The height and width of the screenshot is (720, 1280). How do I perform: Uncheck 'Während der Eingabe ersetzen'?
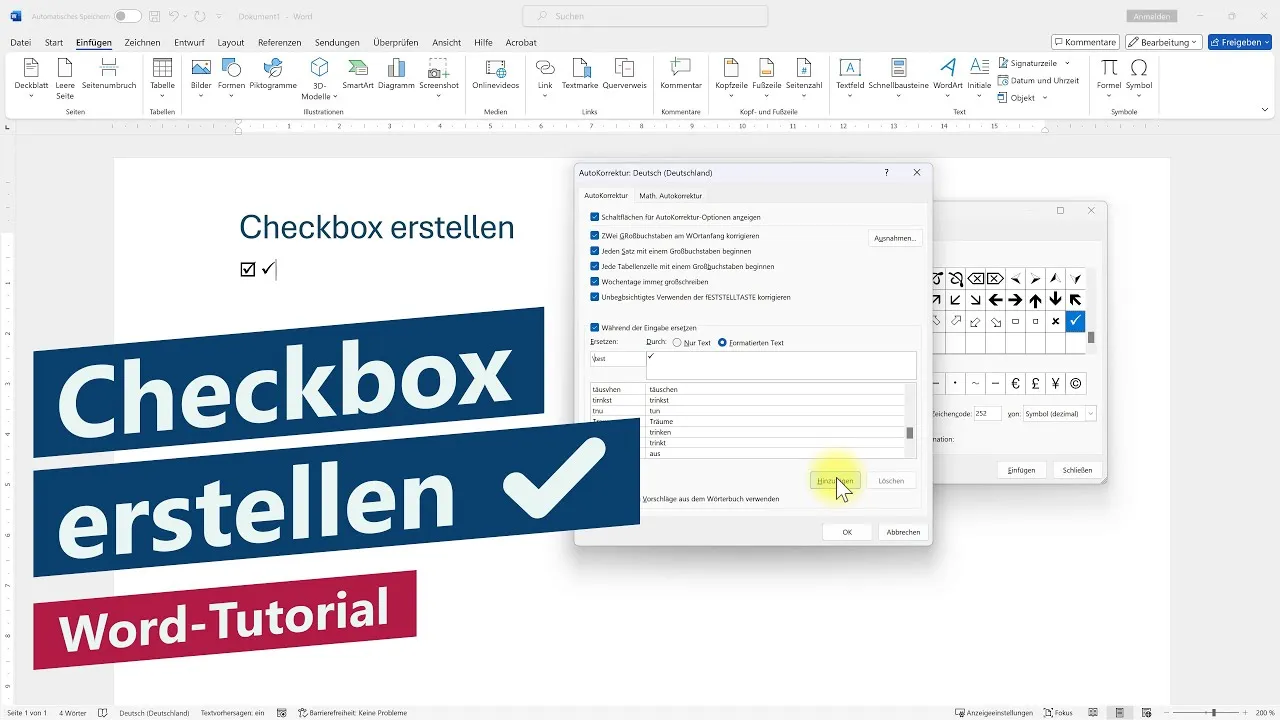click(x=593, y=328)
